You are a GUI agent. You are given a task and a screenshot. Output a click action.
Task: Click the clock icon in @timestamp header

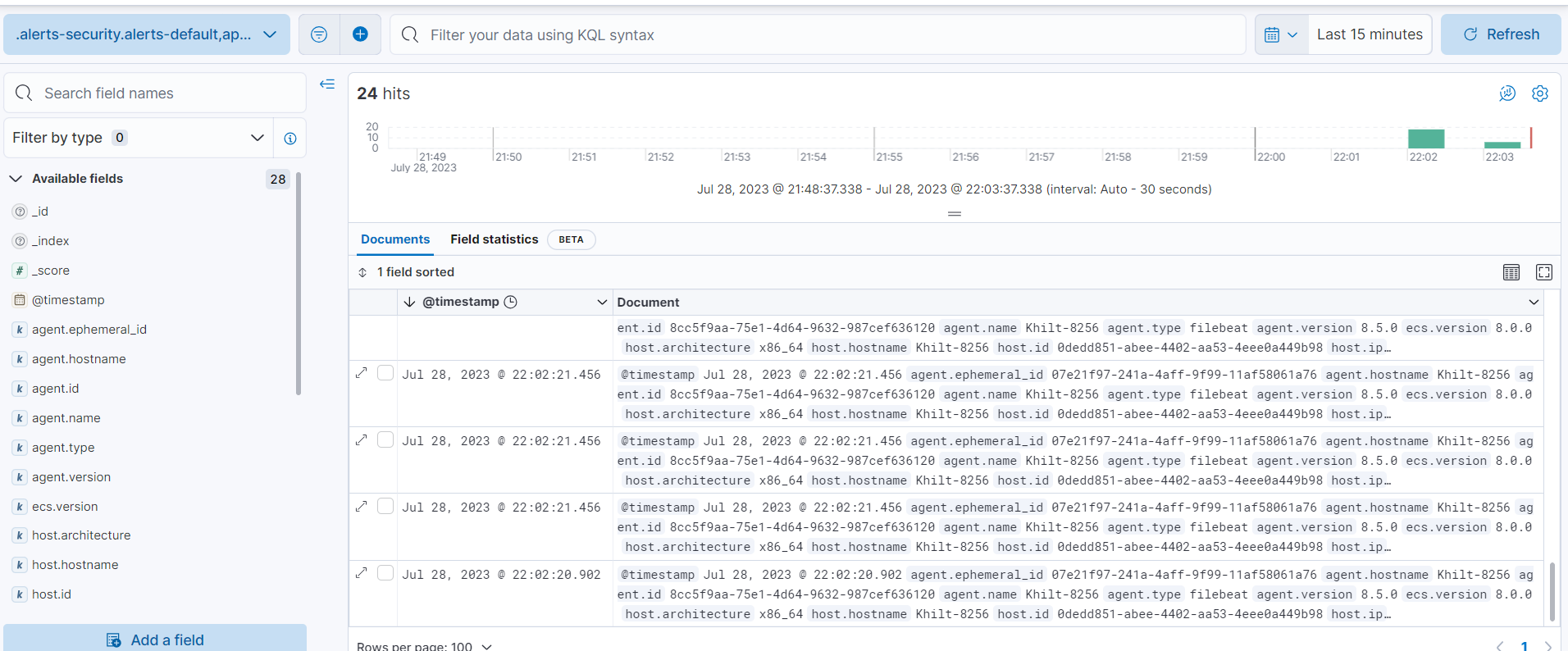[x=510, y=302]
